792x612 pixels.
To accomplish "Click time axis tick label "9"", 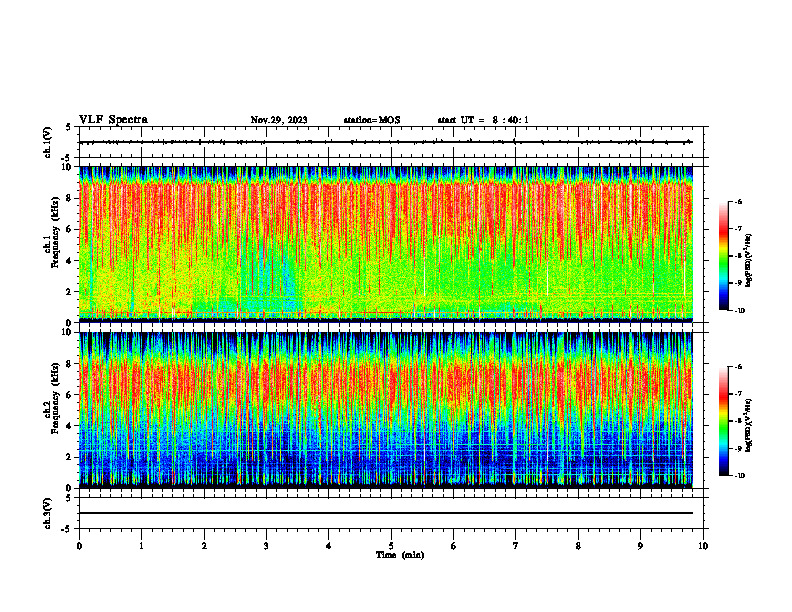I will tap(640, 546).
